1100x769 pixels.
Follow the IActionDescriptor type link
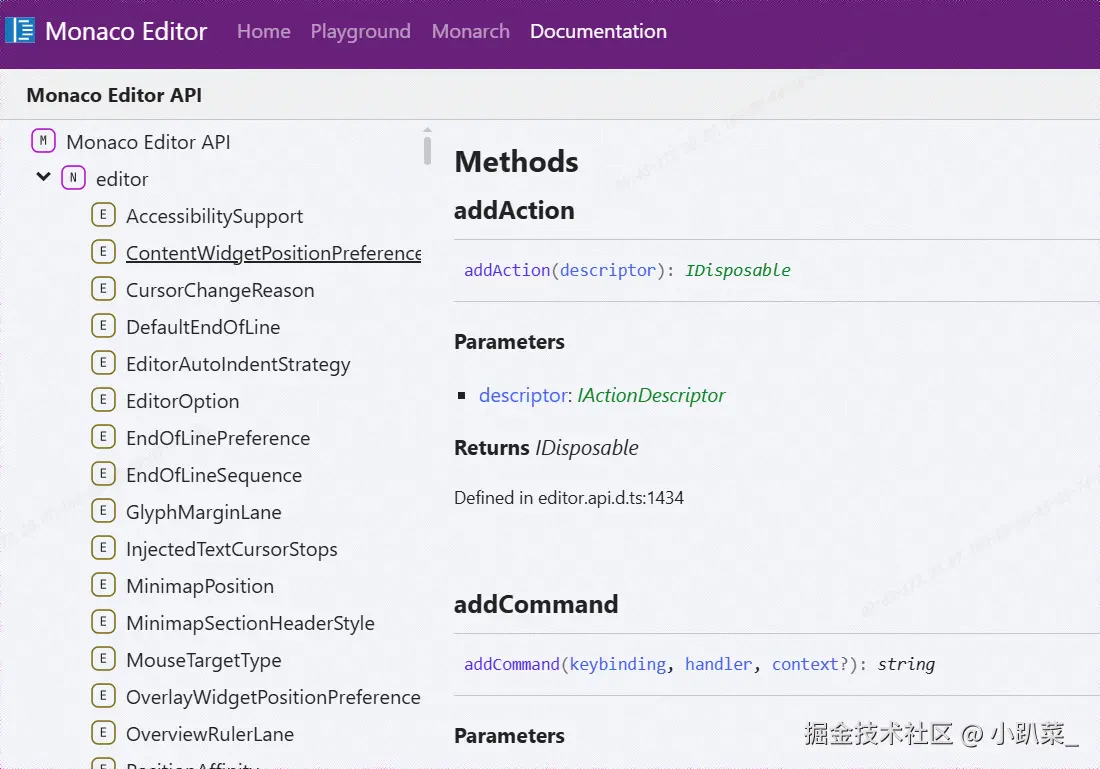tap(651, 395)
